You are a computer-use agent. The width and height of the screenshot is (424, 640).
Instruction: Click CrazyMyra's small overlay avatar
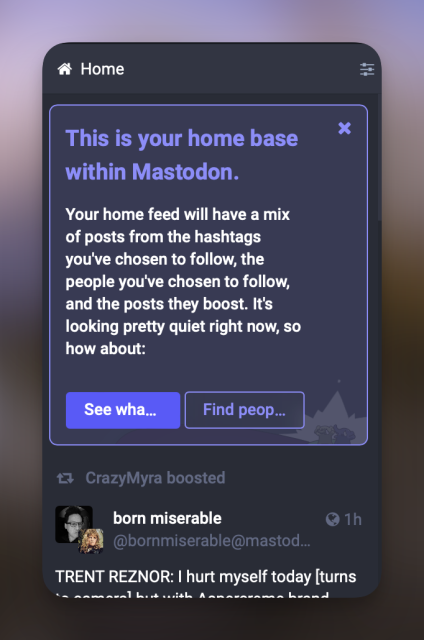tap(91, 541)
